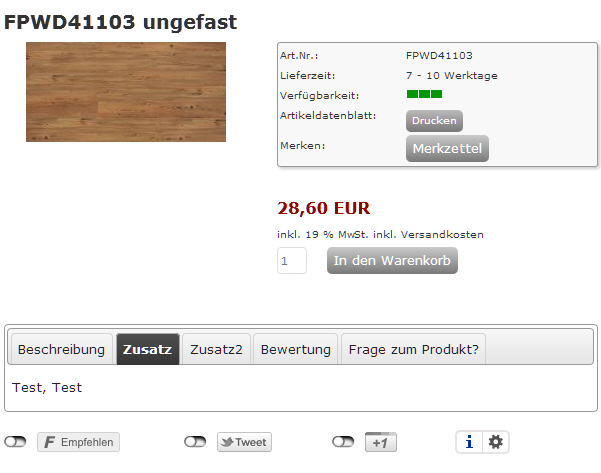Click the Twitter Tweet bird button
The image size is (601, 473).
pyautogui.click(x=244, y=442)
